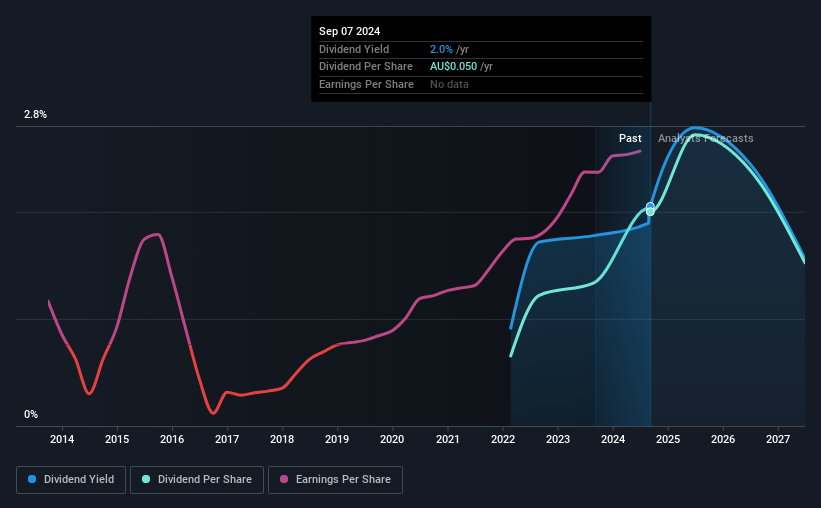Click the blue Dividend Yield legend dot

32,479
